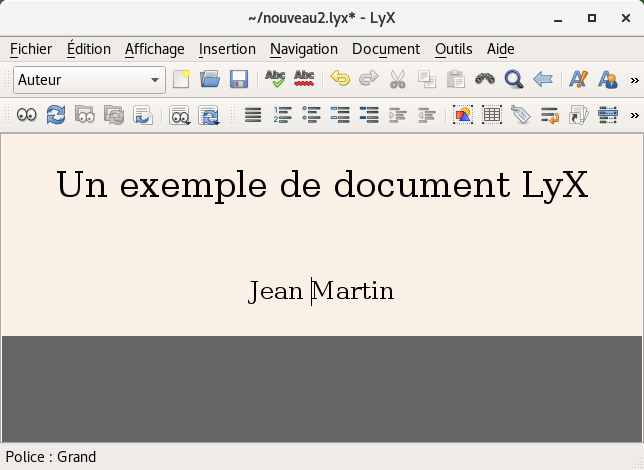Open update other formats dropdown icon
This screenshot has height=470, width=644.
209,115
